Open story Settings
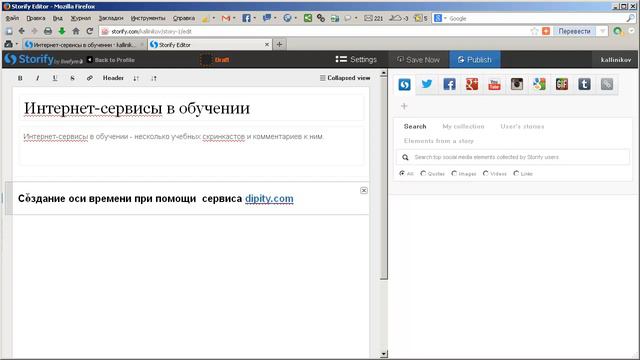This screenshot has width=640, height=360. point(356,60)
